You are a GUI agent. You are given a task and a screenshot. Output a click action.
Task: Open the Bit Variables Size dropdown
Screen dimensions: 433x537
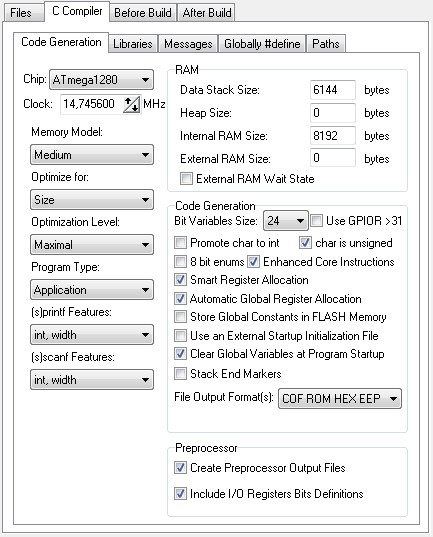[286, 221]
